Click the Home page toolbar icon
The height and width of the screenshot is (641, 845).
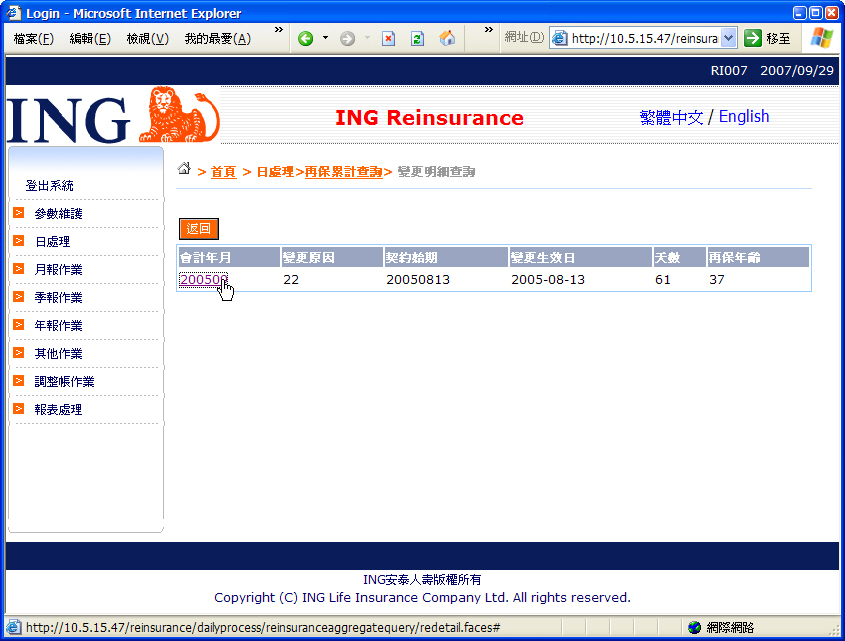point(447,38)
